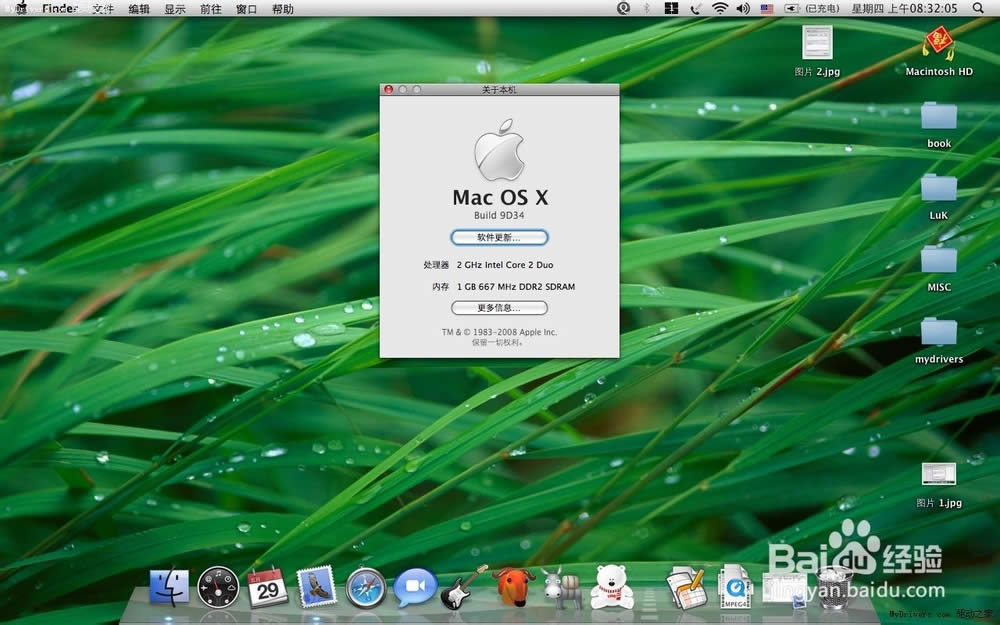Open the Wi-Fi status menu
This screenshot has height=625, width=1000.
pos(720,9)
